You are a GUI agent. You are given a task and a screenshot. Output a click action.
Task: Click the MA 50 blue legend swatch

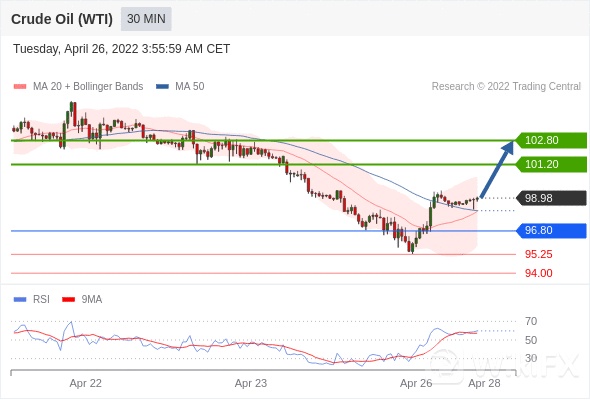click(162, 87)
